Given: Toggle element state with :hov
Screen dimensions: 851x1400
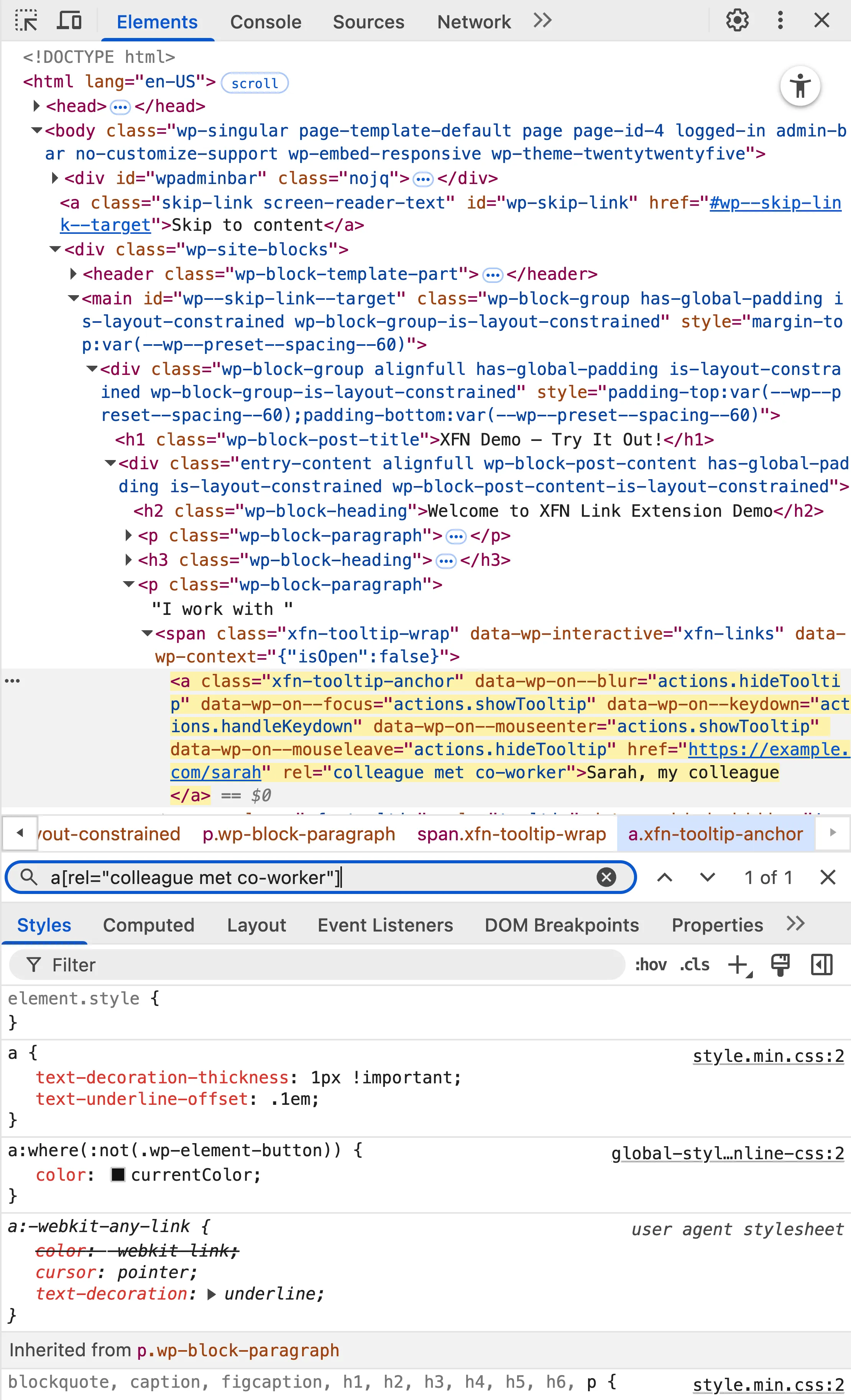Looking at the screenshot, I should [x=651, y=965].
